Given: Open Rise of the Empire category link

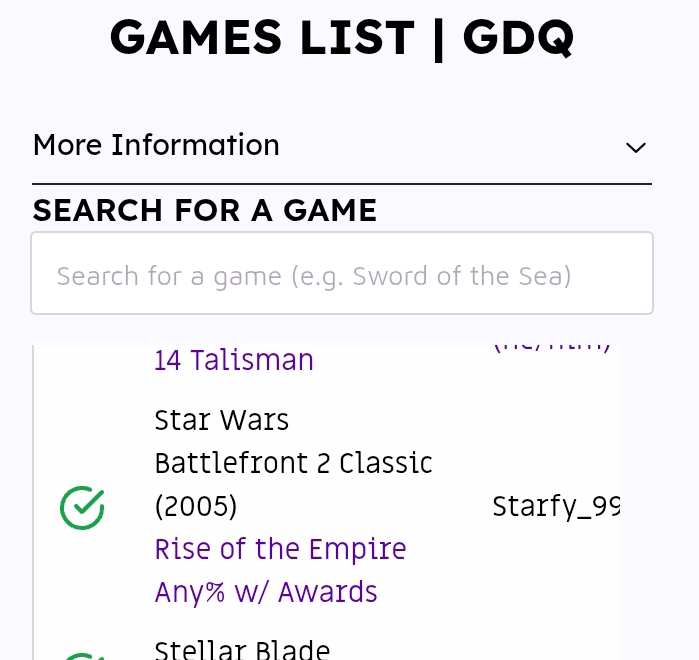Looking at the screenshot, I should 280,549.
